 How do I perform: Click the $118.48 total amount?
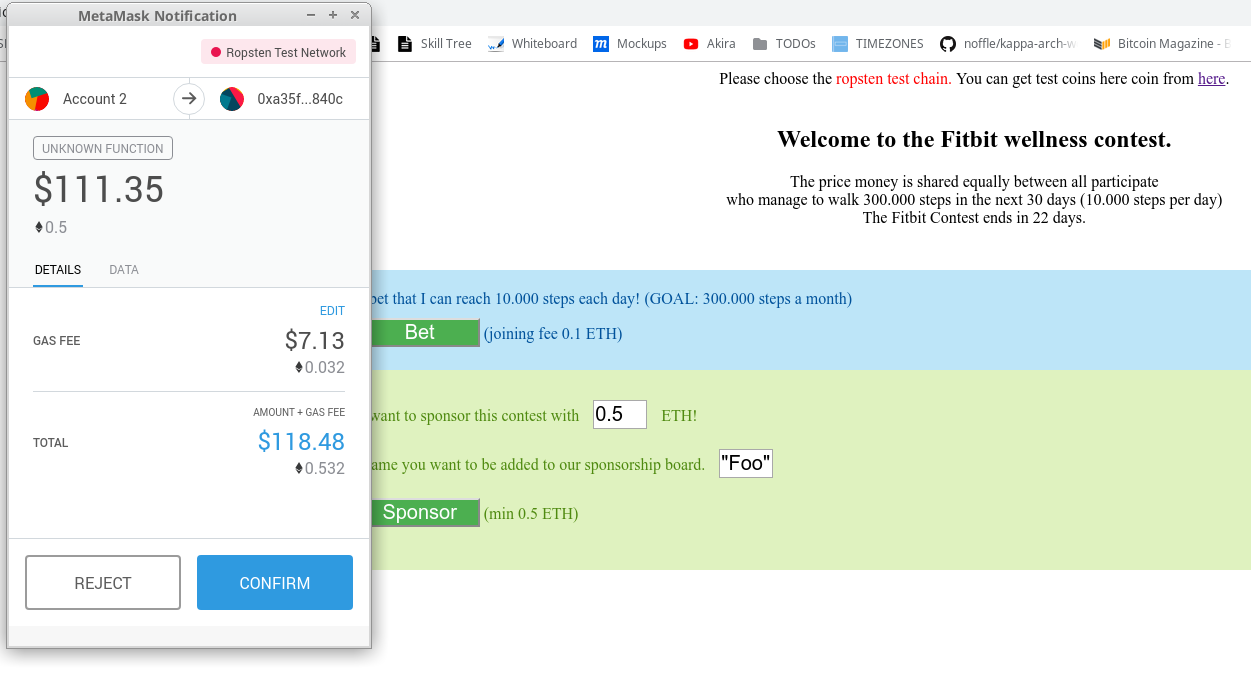click(x=301, y=441)
